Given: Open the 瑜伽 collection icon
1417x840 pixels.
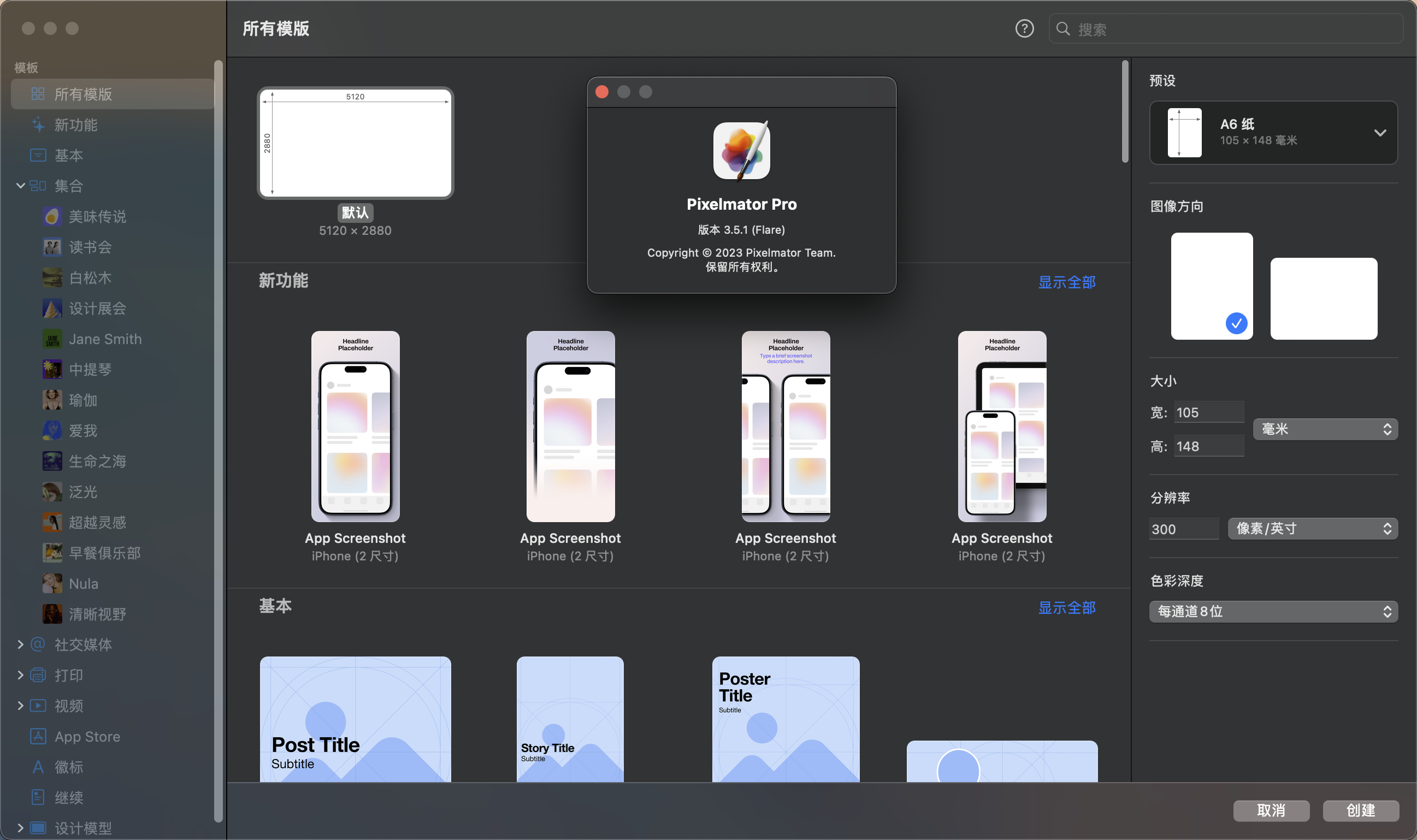Looking at the screenshot, I should pyautogui.click(x=52, y=400).
